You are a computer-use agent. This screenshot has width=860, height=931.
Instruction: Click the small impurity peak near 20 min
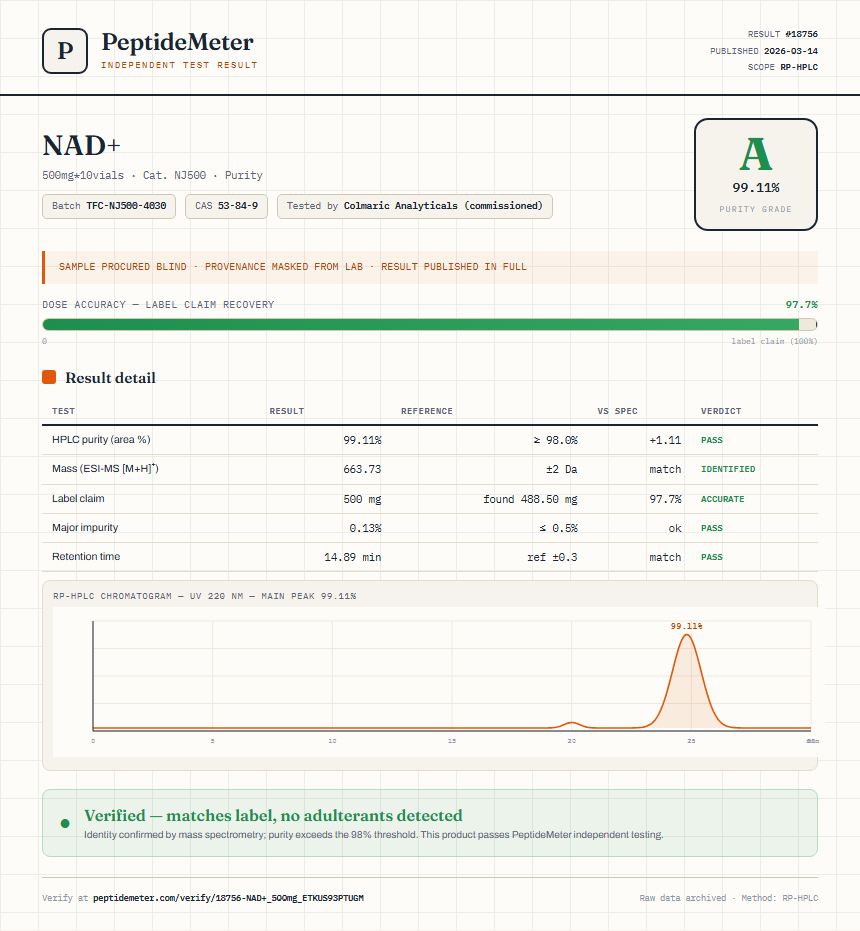(571, 724)
